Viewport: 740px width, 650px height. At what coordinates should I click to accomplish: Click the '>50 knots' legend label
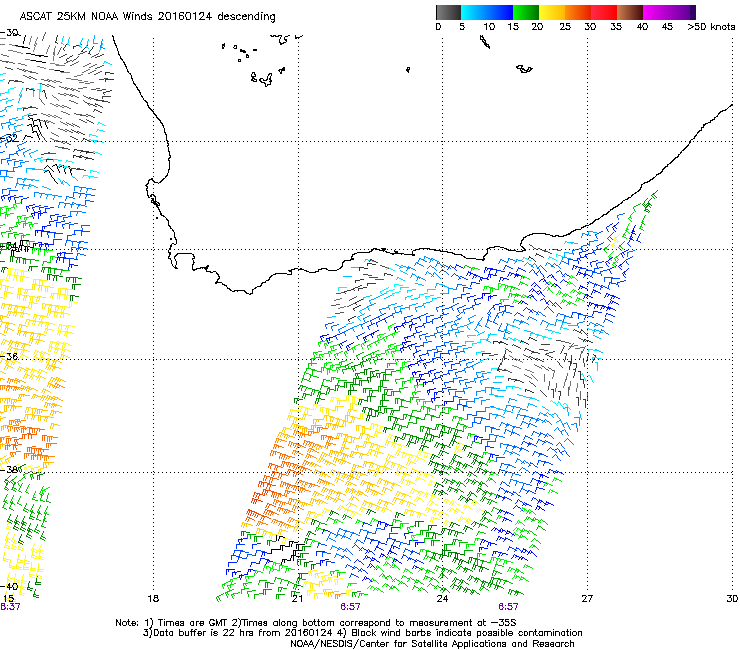(711, 27)
